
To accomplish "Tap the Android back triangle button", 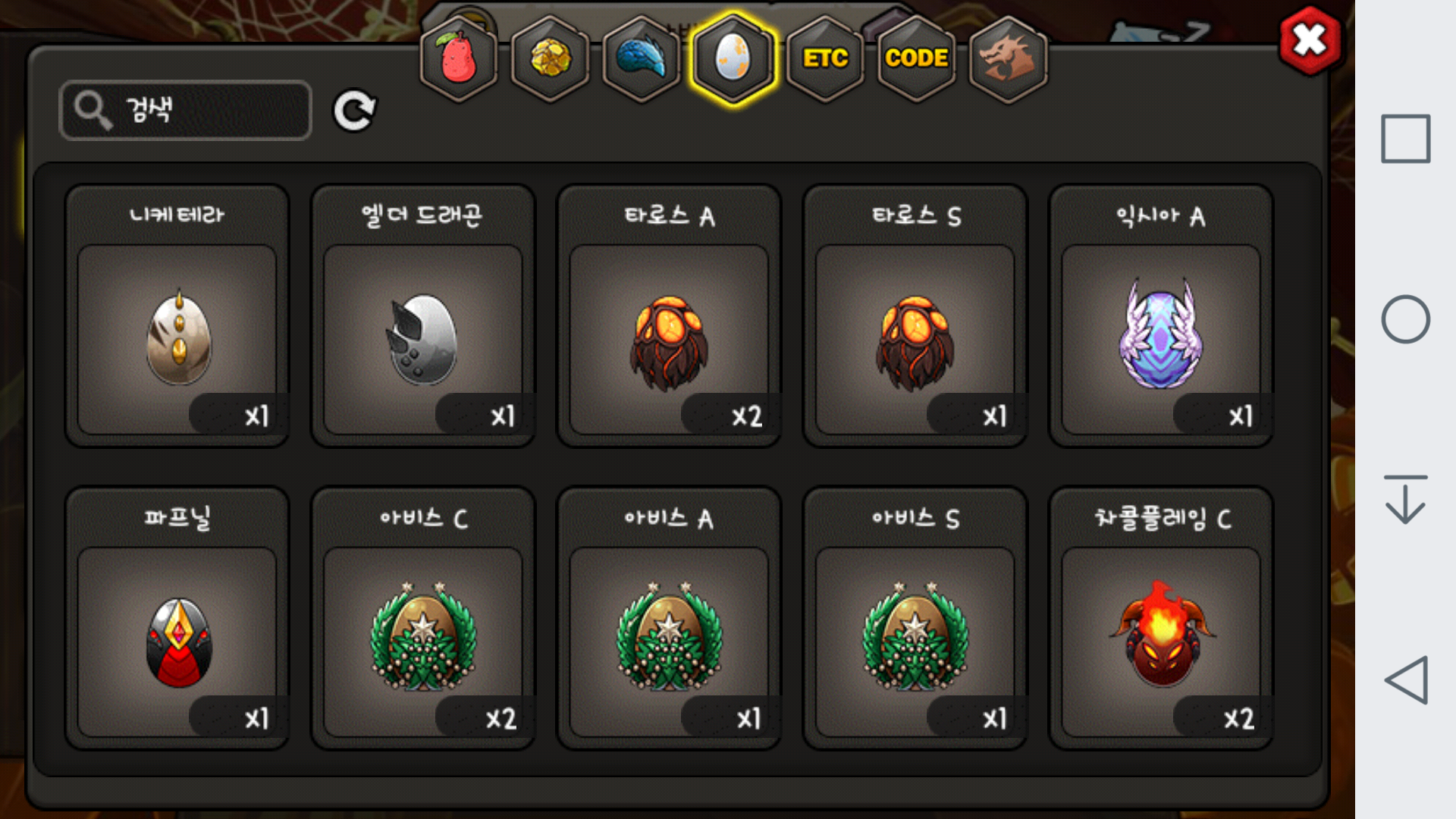I will point(1406,680).
